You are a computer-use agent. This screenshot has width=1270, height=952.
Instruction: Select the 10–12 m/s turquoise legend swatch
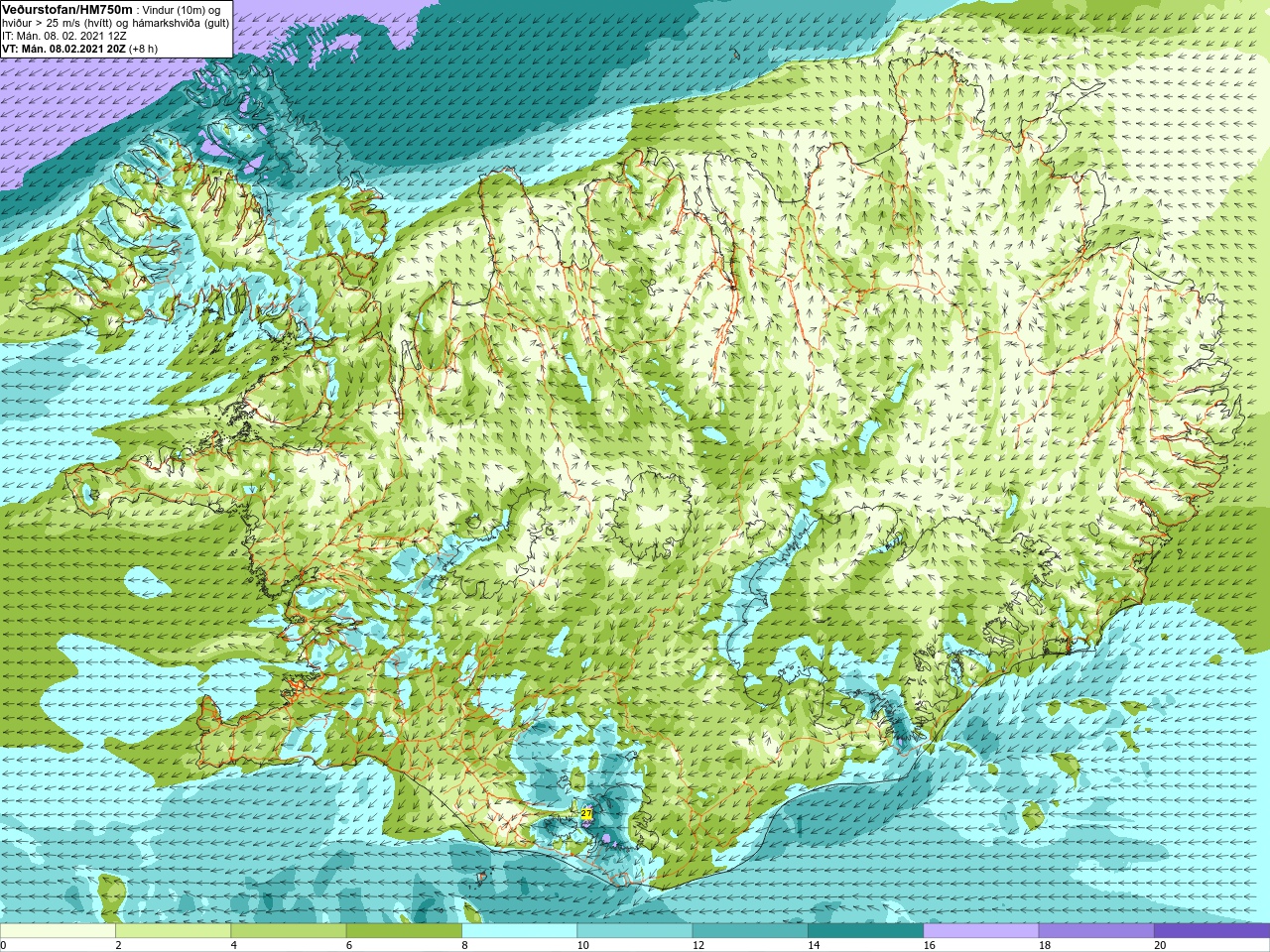[634, 931]
